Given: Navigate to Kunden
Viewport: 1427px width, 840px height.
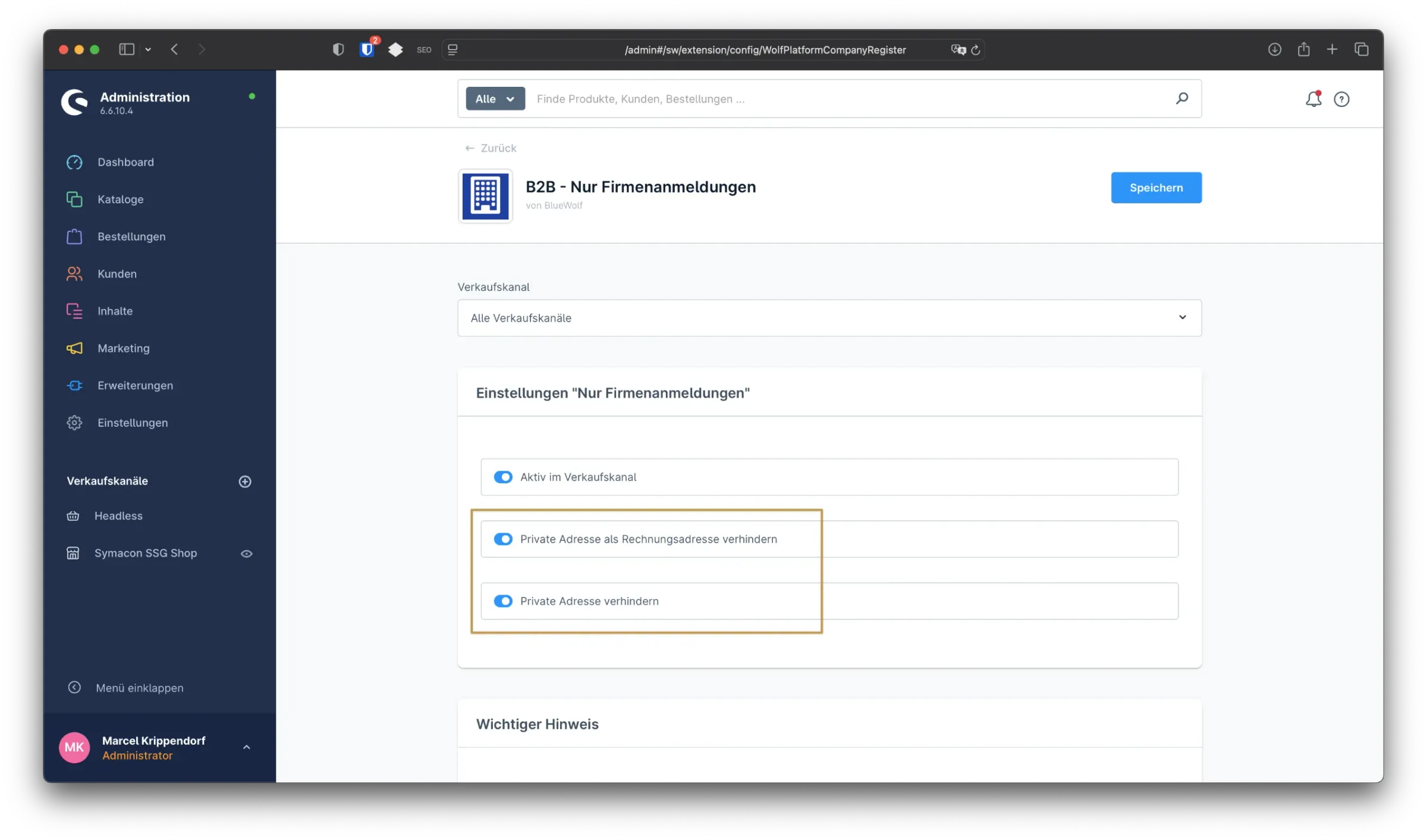Looking at the screenshot, I should coord(117,273).
